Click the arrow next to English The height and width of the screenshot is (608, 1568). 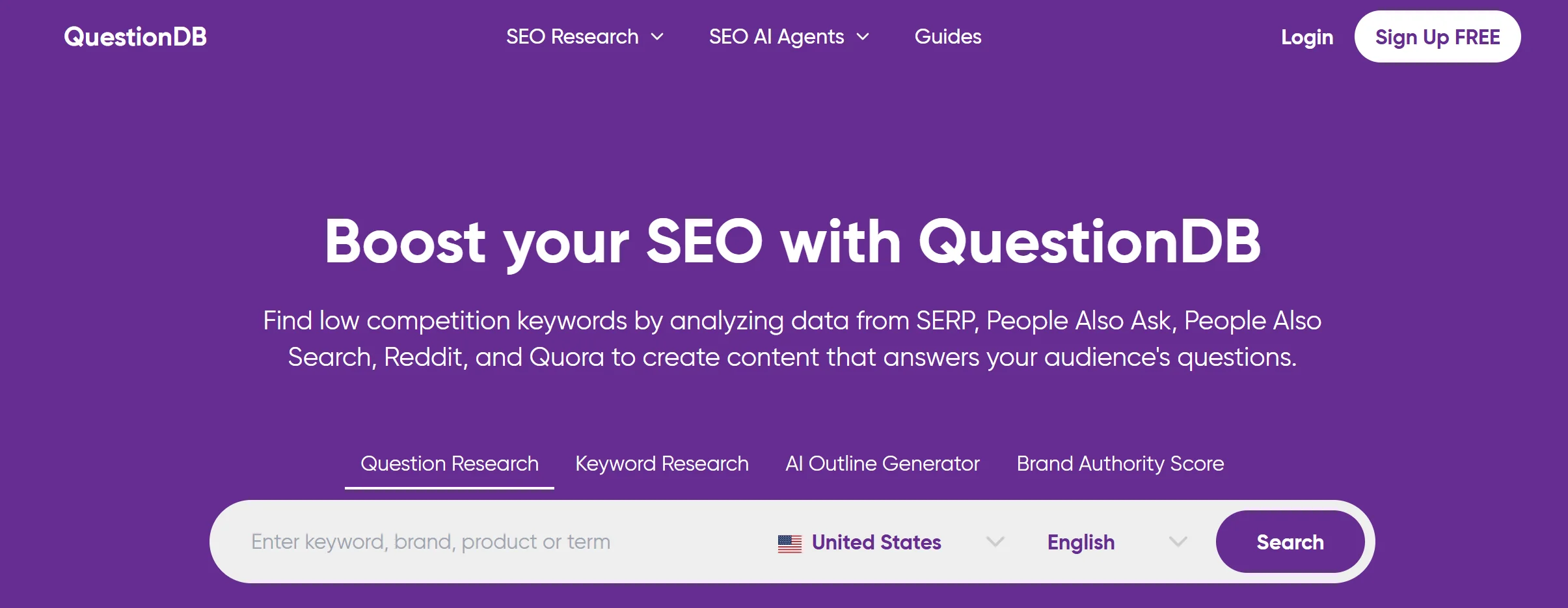1178,542
